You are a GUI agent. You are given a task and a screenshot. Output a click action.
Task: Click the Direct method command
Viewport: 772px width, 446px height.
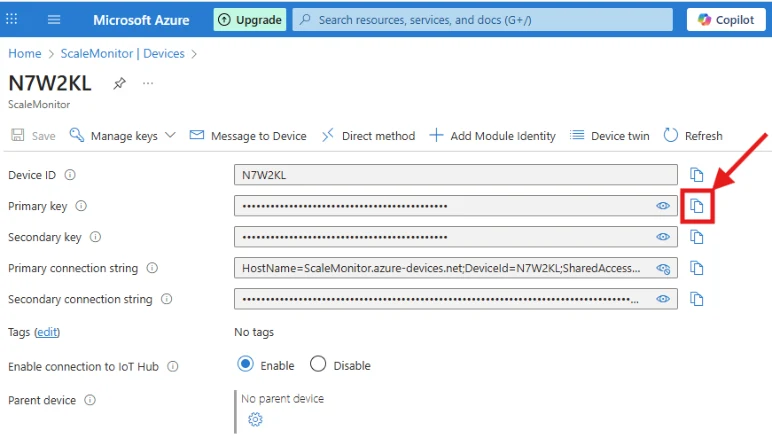click(x=368, y=135)
